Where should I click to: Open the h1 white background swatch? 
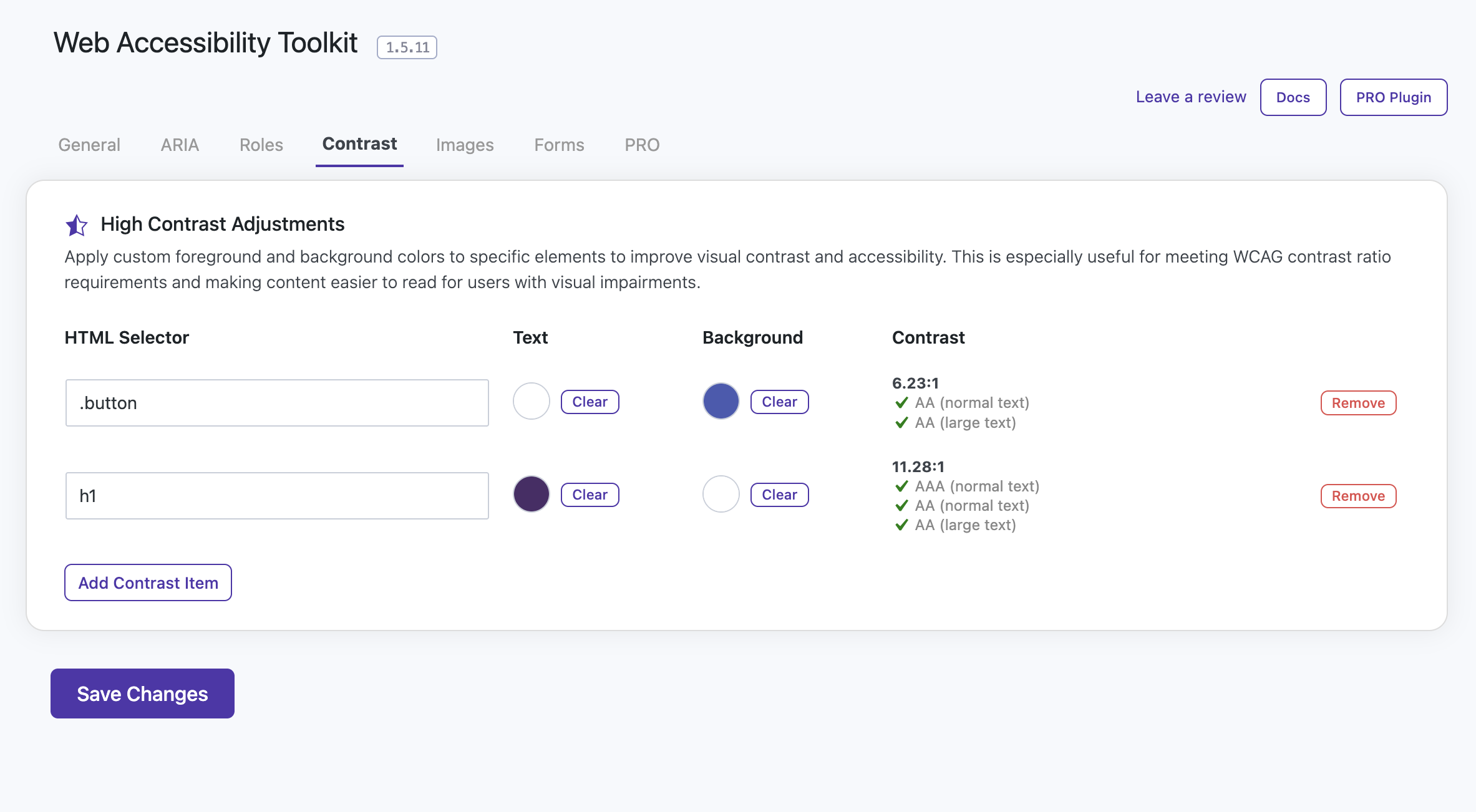tap(721, 494)
